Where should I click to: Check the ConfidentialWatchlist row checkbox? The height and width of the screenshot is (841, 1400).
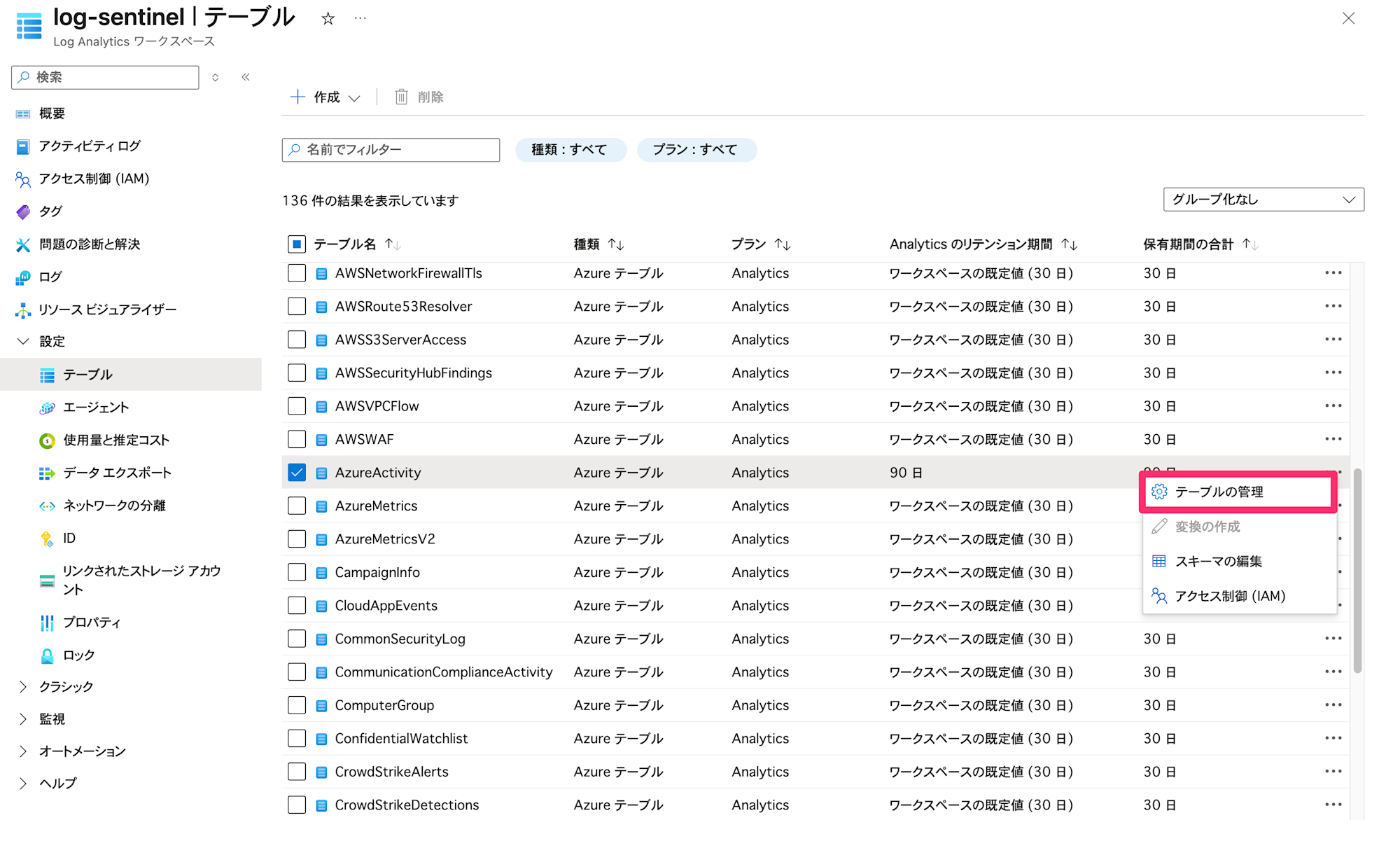point(297,738)
